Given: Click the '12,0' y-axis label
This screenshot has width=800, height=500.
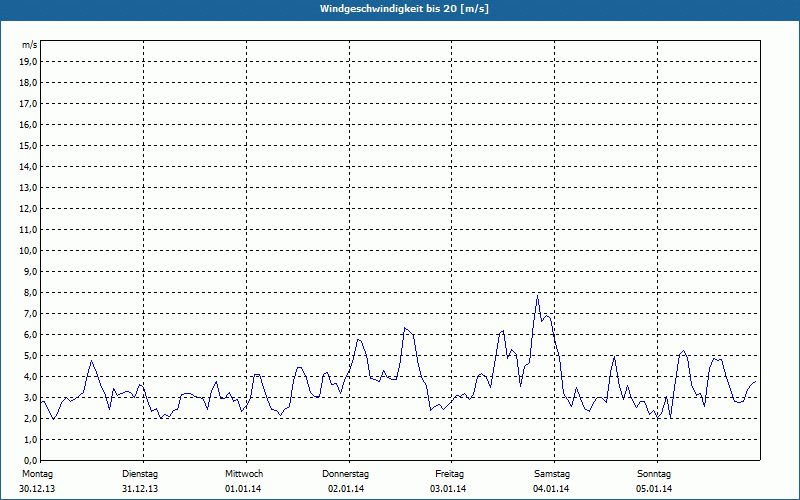Looking at the screenshot, I should (29, 209).
